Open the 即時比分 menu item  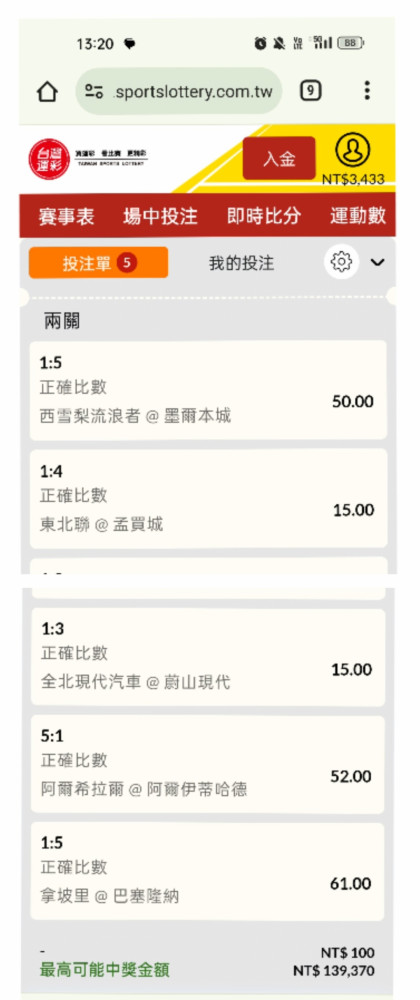(264, 216)
